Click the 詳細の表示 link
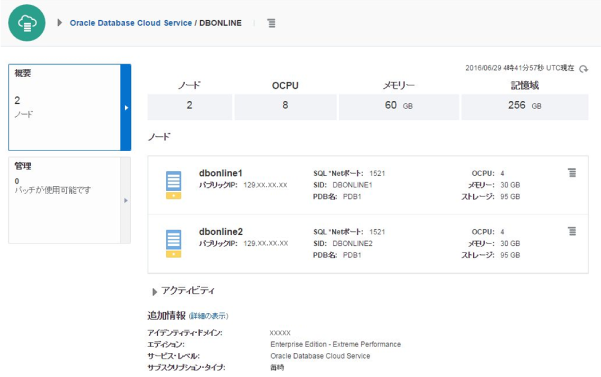Viewport: 601px width, 377px height. tap(209, 316)
